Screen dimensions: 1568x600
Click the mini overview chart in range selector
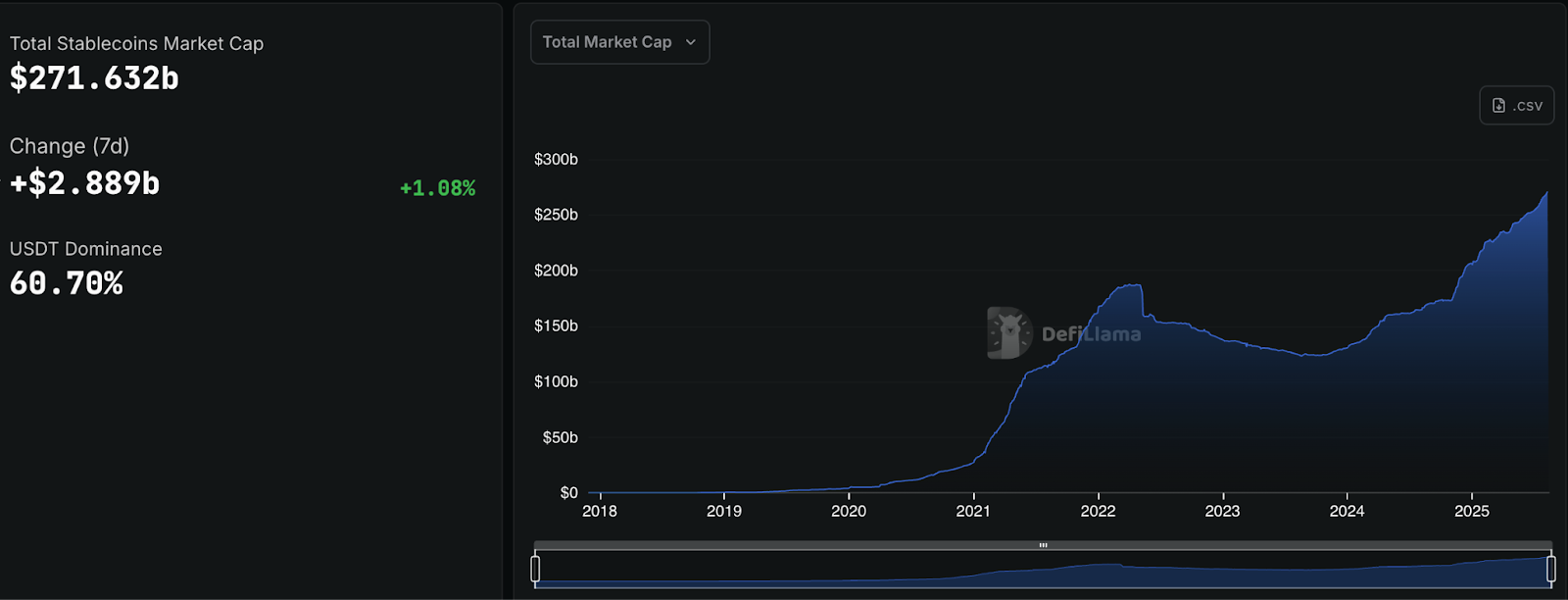pyautogui.click(x=1043, y=572)
